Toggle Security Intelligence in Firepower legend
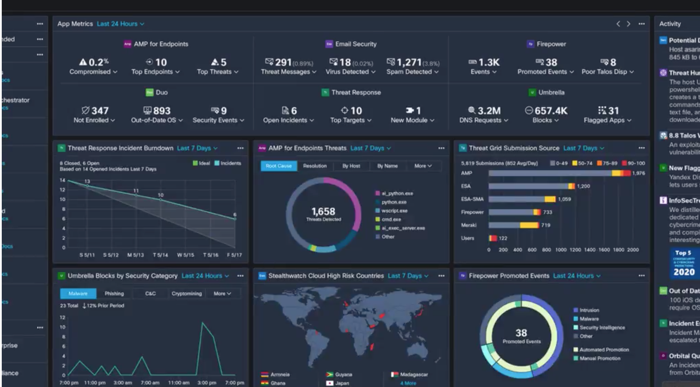Image resolution: width=700 pixels, height=387 pixels. tap(599, 327)
